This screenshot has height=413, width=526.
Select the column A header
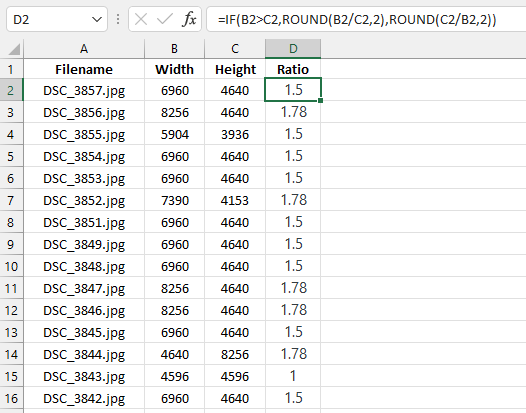84,49
